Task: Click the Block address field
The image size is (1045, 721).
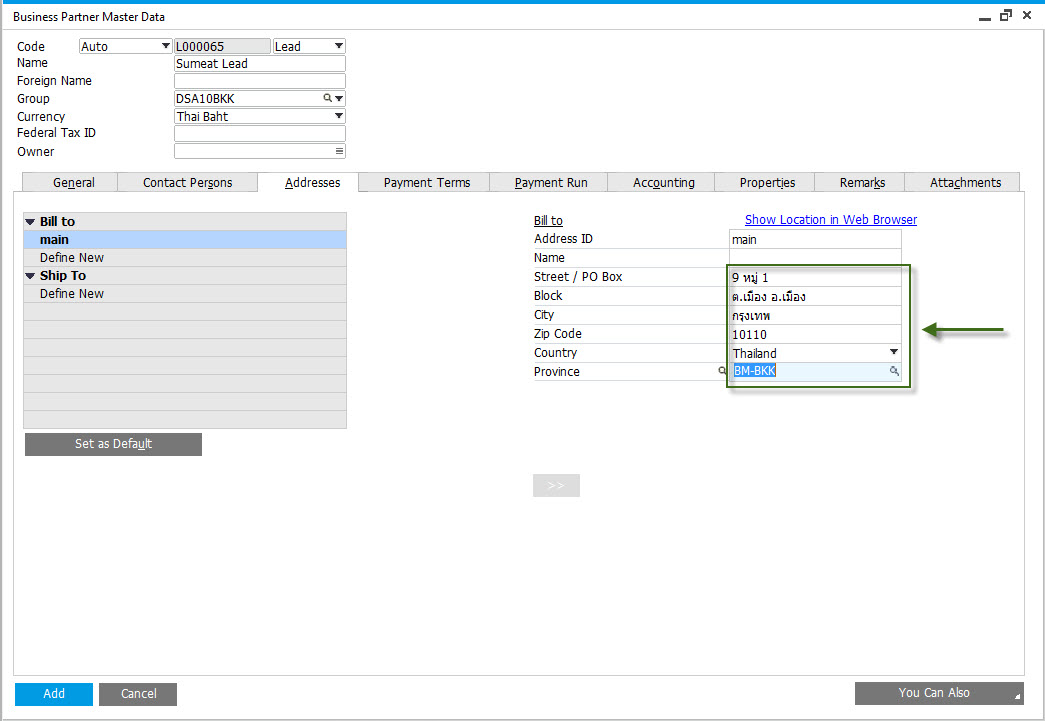Action: pyautogui.click(x=815, y=297)
